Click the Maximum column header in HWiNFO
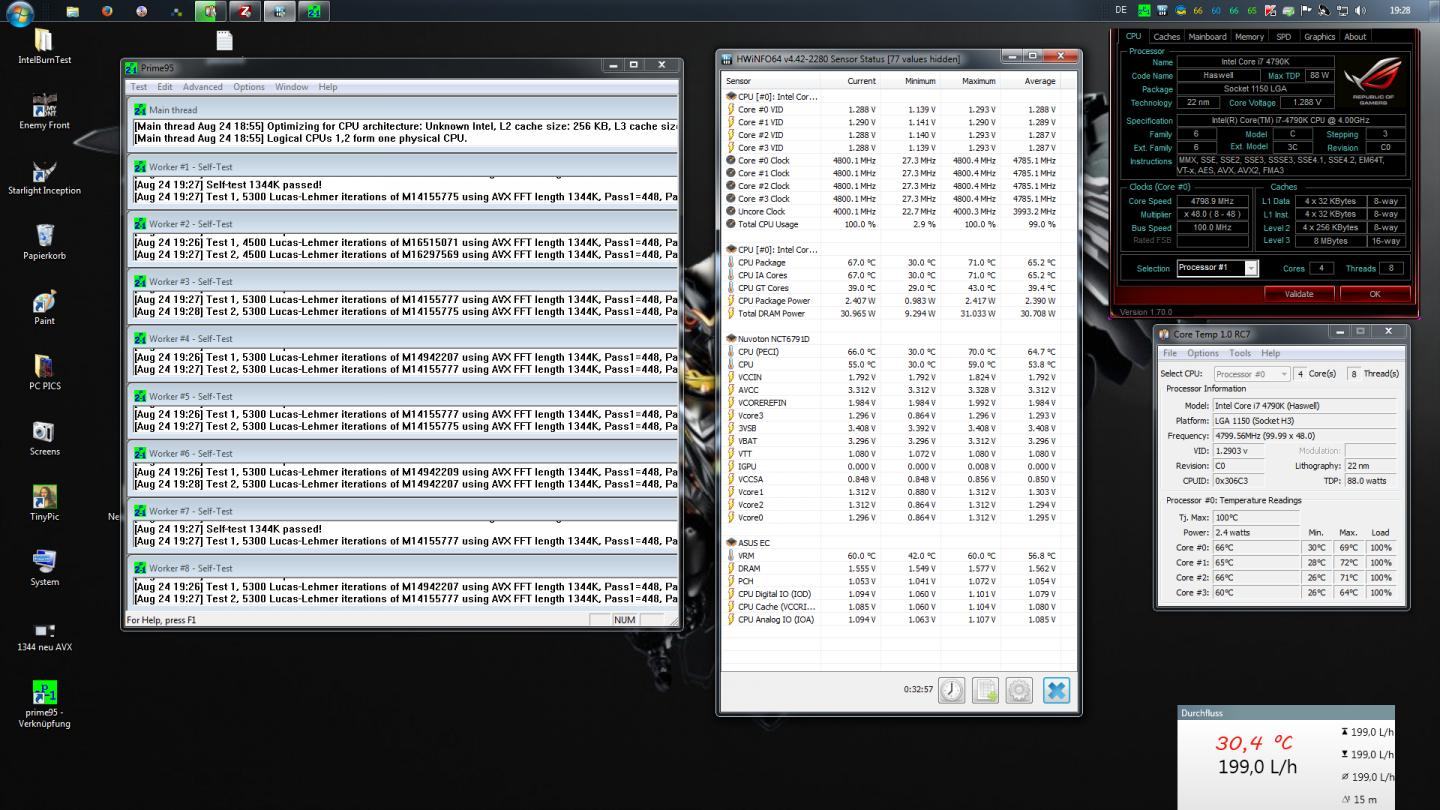Viewport: 1440px width, 810px height. point(969,81)
